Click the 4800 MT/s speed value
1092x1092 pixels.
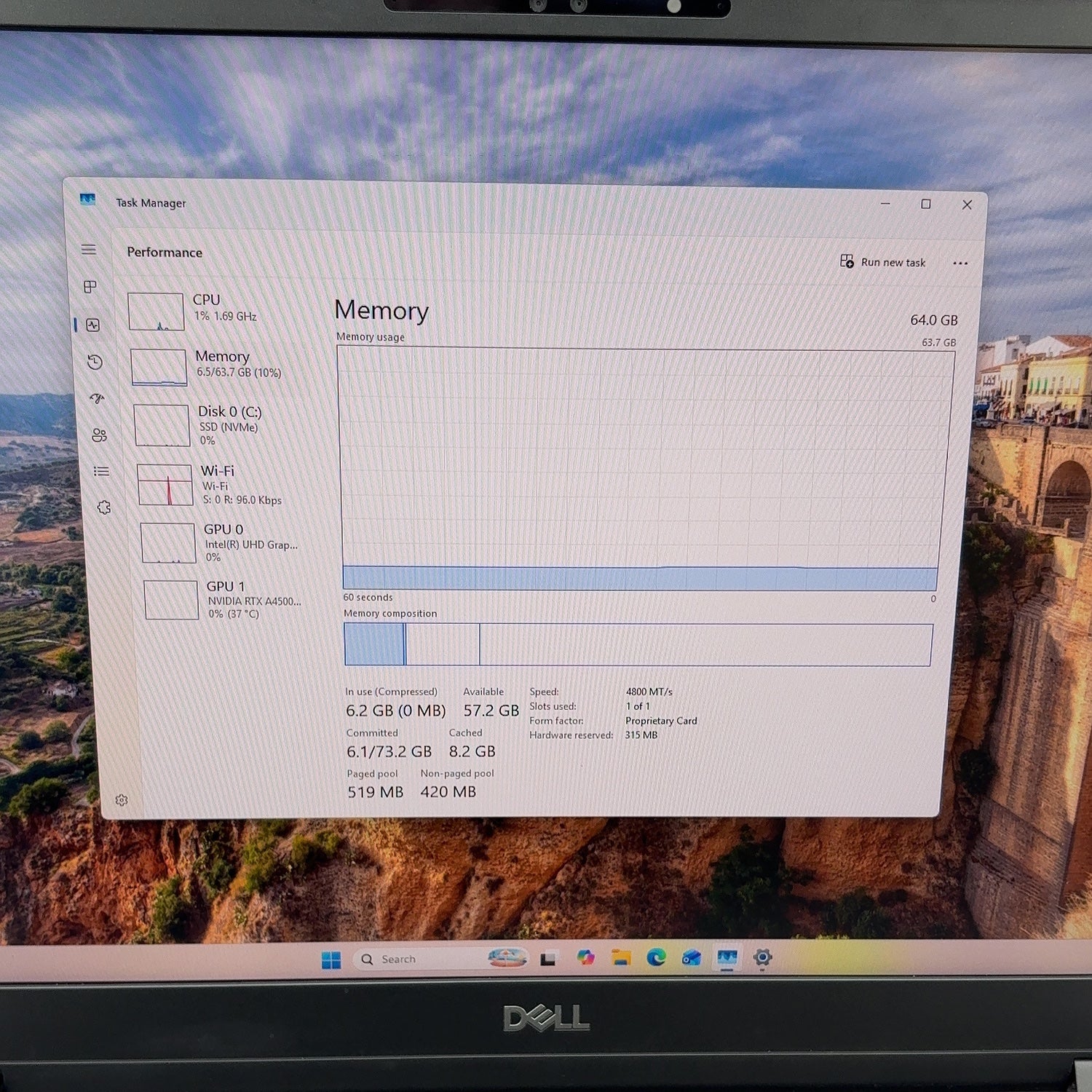[649, 692]
